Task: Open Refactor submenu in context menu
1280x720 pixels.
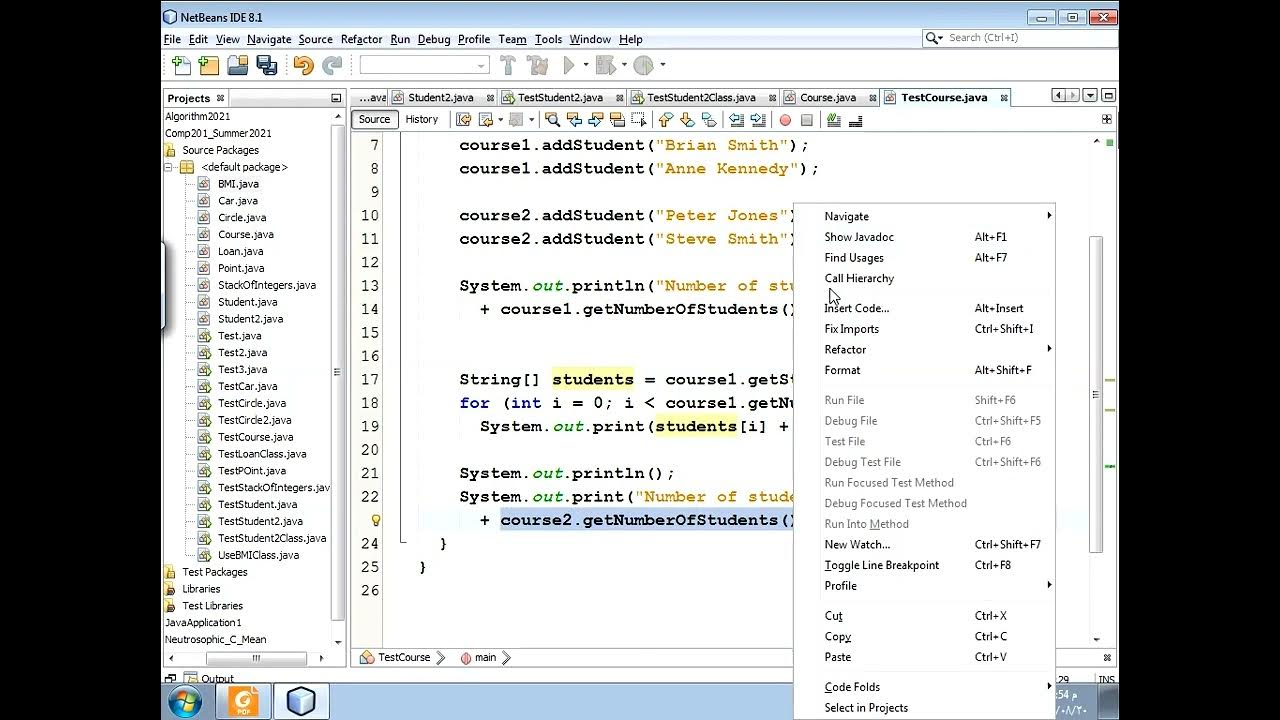Action: (x=925, y=349)
